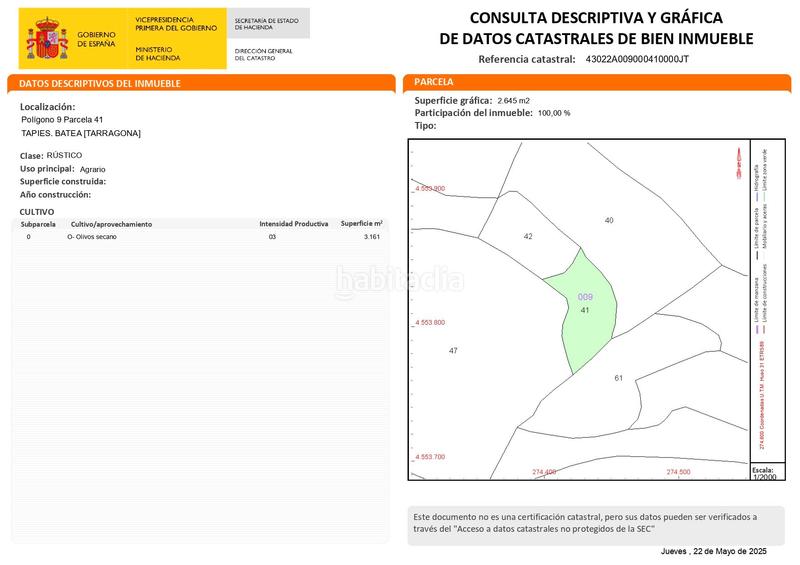Click 'SECRETARÍA DE ESTADO DE HACIENDA' text
The height and width of the screenshot is (565, 800).
click(x=266, y=24)
